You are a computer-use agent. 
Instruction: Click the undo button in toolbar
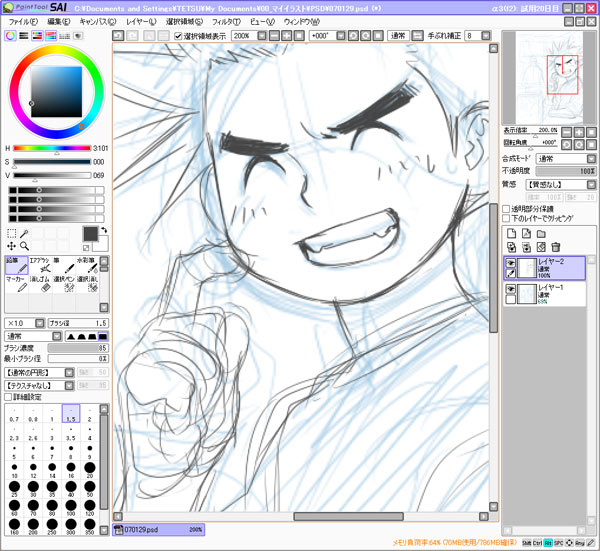[118, 36]
